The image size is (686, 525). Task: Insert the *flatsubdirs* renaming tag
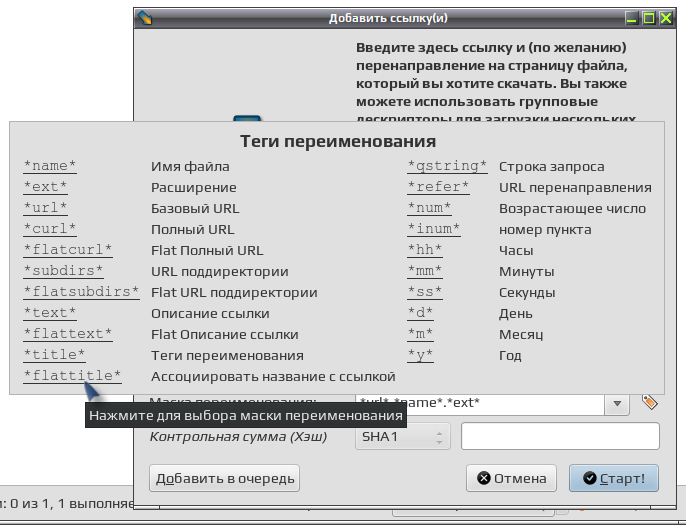coord(81,292)
